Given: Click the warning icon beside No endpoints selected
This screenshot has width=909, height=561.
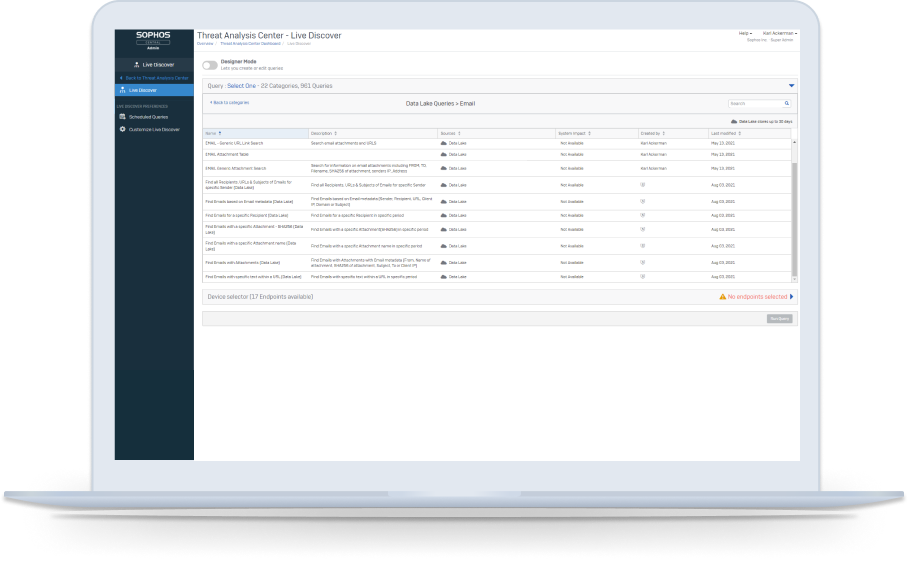Looking at the screenshot, I should [722, 297].
